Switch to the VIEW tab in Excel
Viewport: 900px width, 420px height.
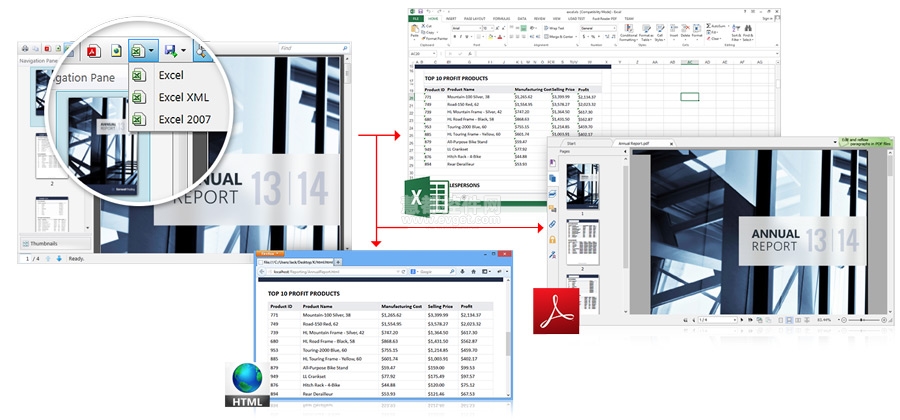[556, 18]
